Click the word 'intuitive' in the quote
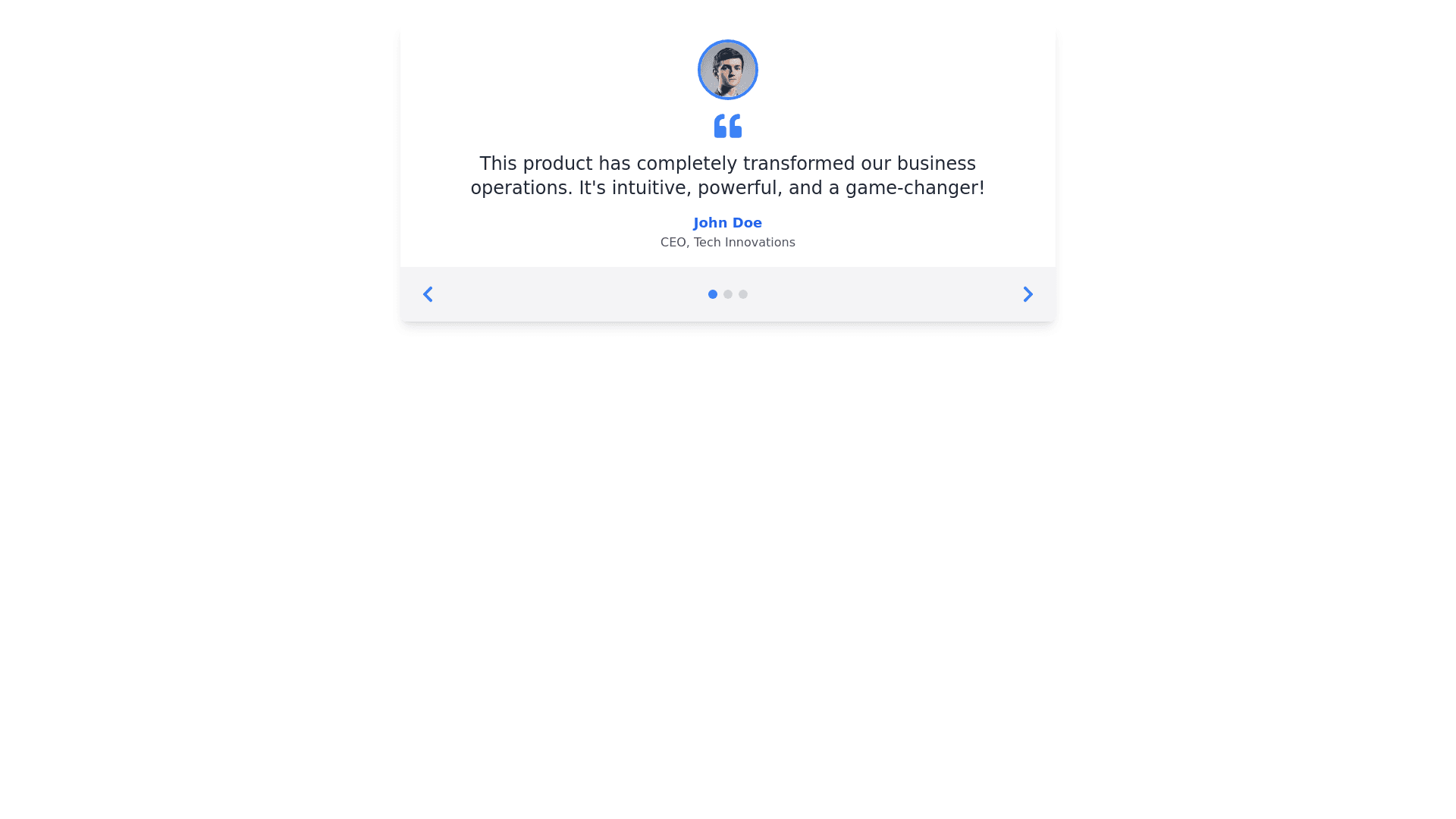The image size is (1456, 819). 651,188
